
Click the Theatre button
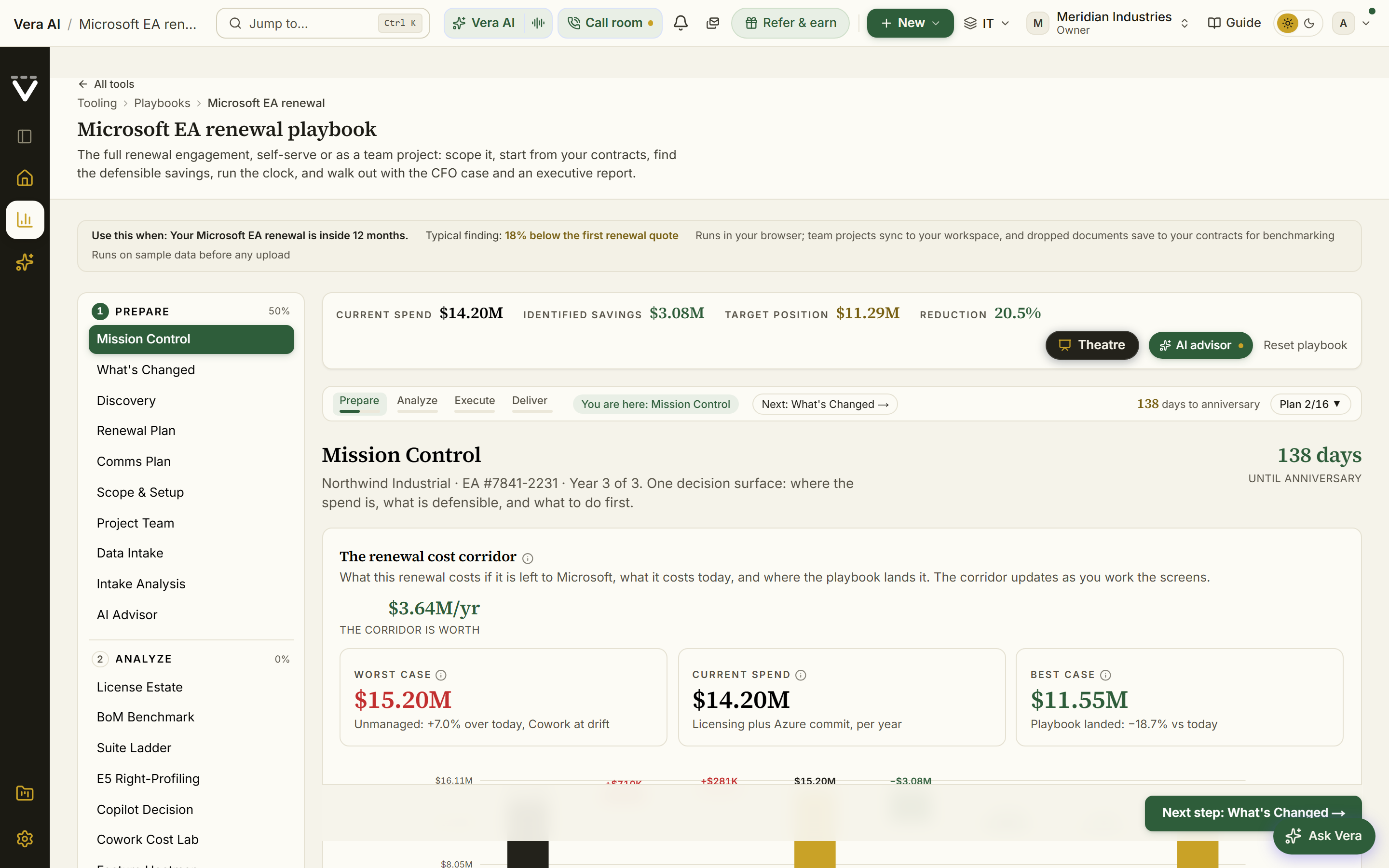click(1092, 345)
